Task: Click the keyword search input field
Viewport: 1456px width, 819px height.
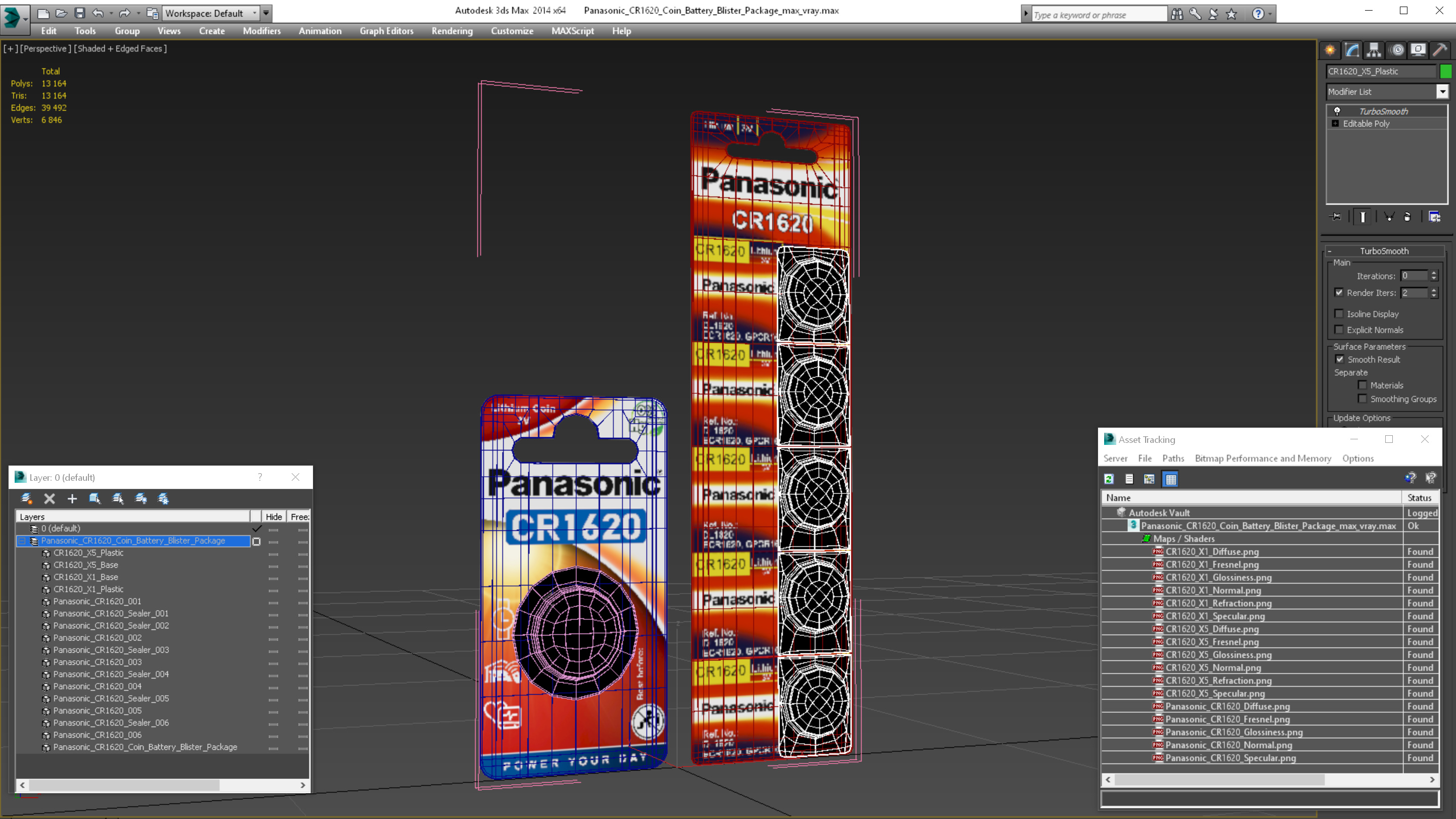Action: [1099, 15]
